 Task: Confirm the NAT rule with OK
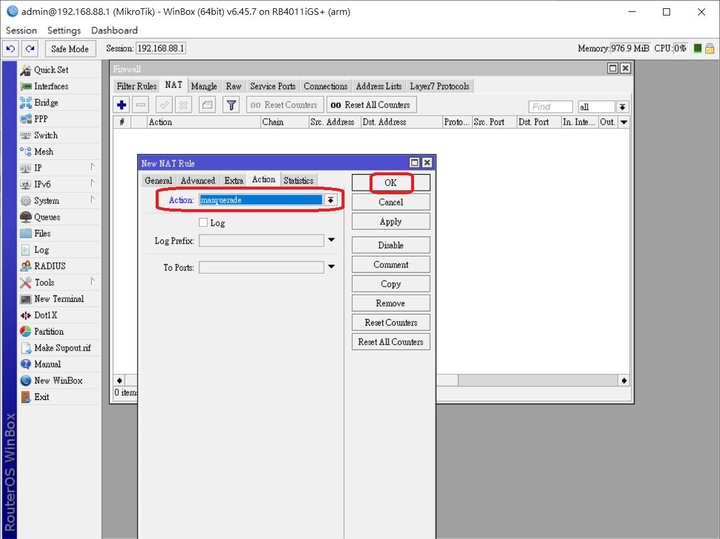[391, 183]
